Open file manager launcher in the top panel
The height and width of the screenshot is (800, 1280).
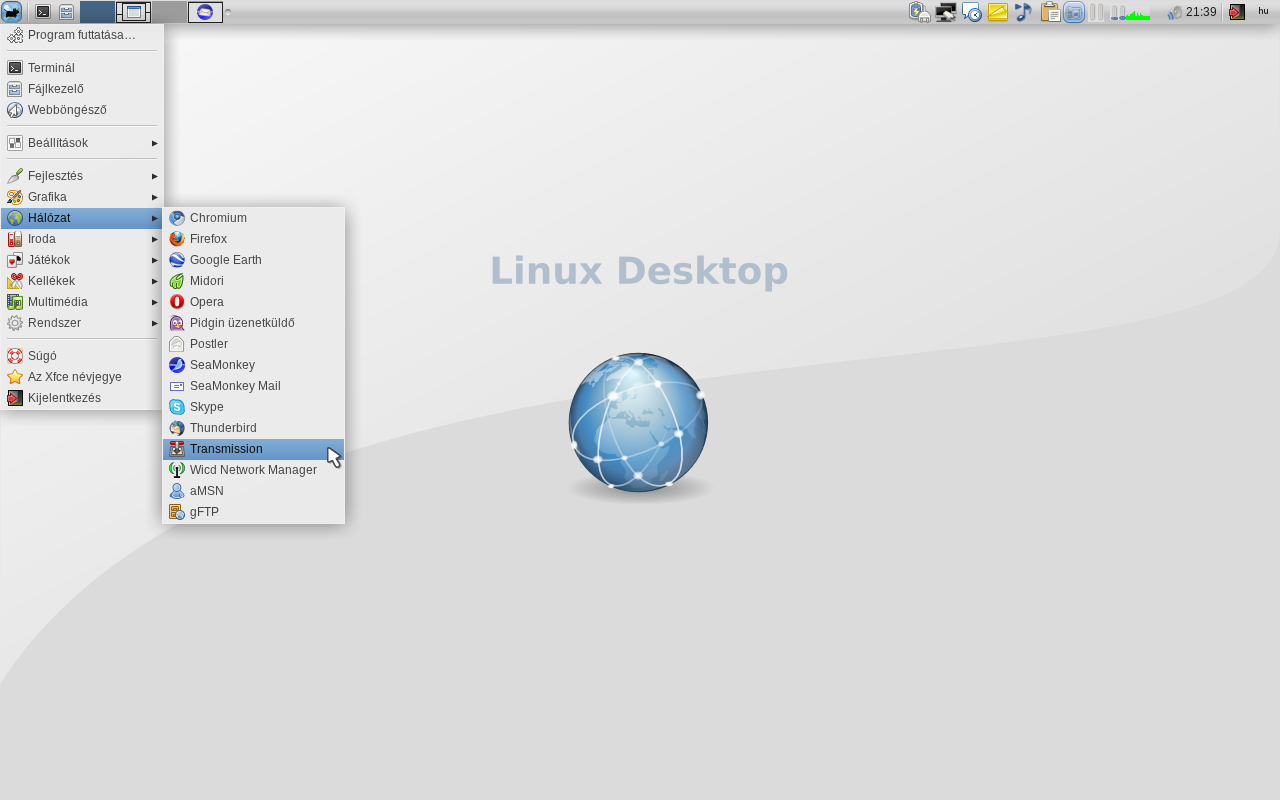[x=66, y=12]
